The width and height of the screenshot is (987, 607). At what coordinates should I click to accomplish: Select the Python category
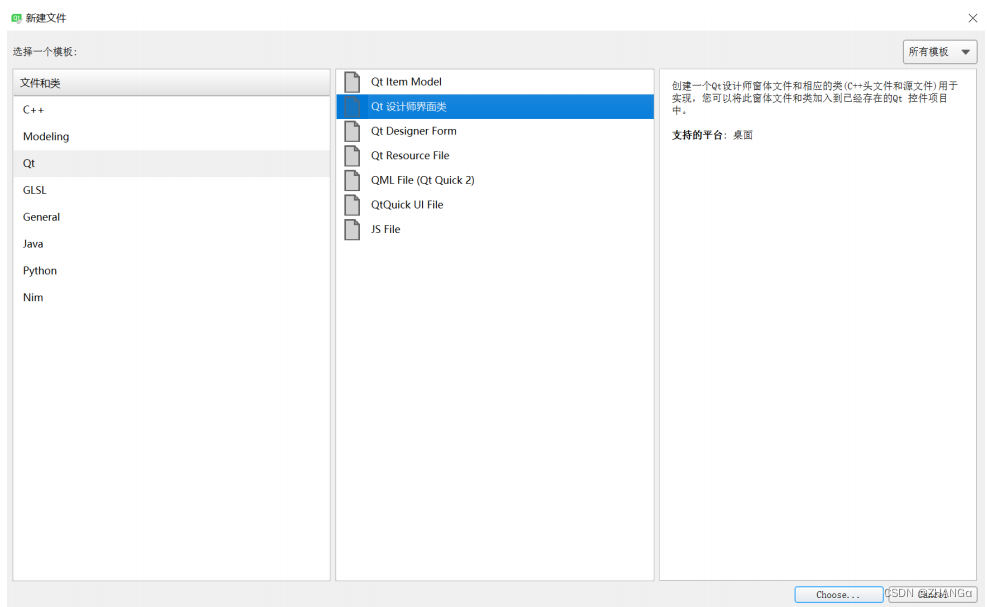tap(171, 271)
